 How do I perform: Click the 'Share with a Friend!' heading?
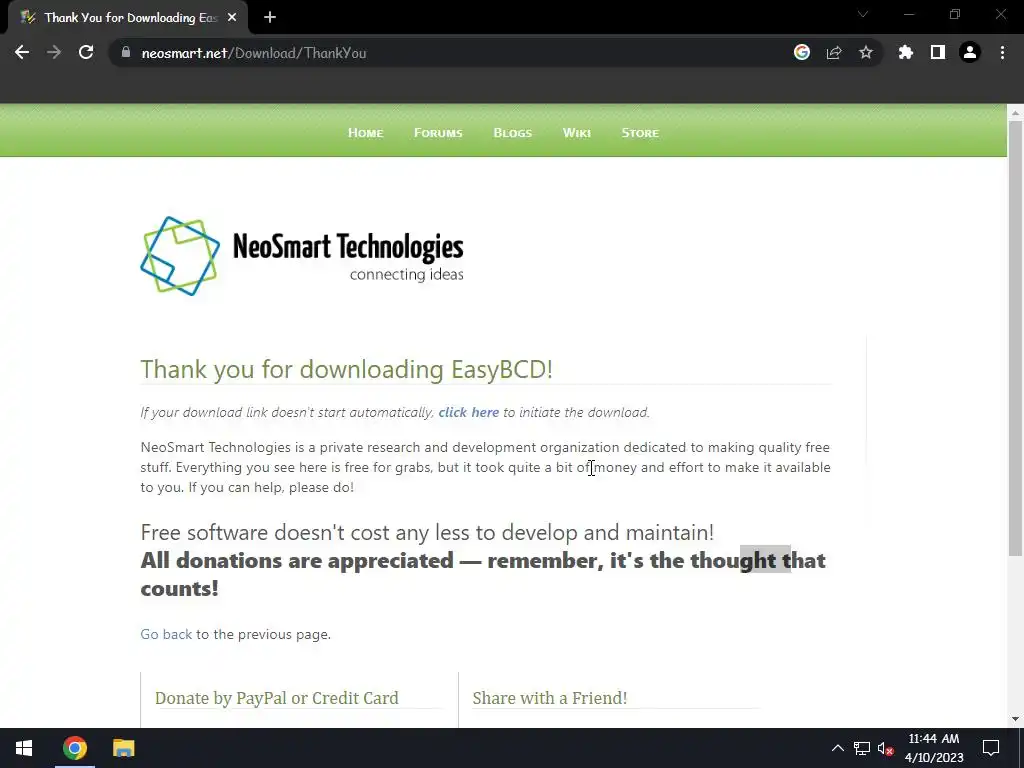click(550, 698)
